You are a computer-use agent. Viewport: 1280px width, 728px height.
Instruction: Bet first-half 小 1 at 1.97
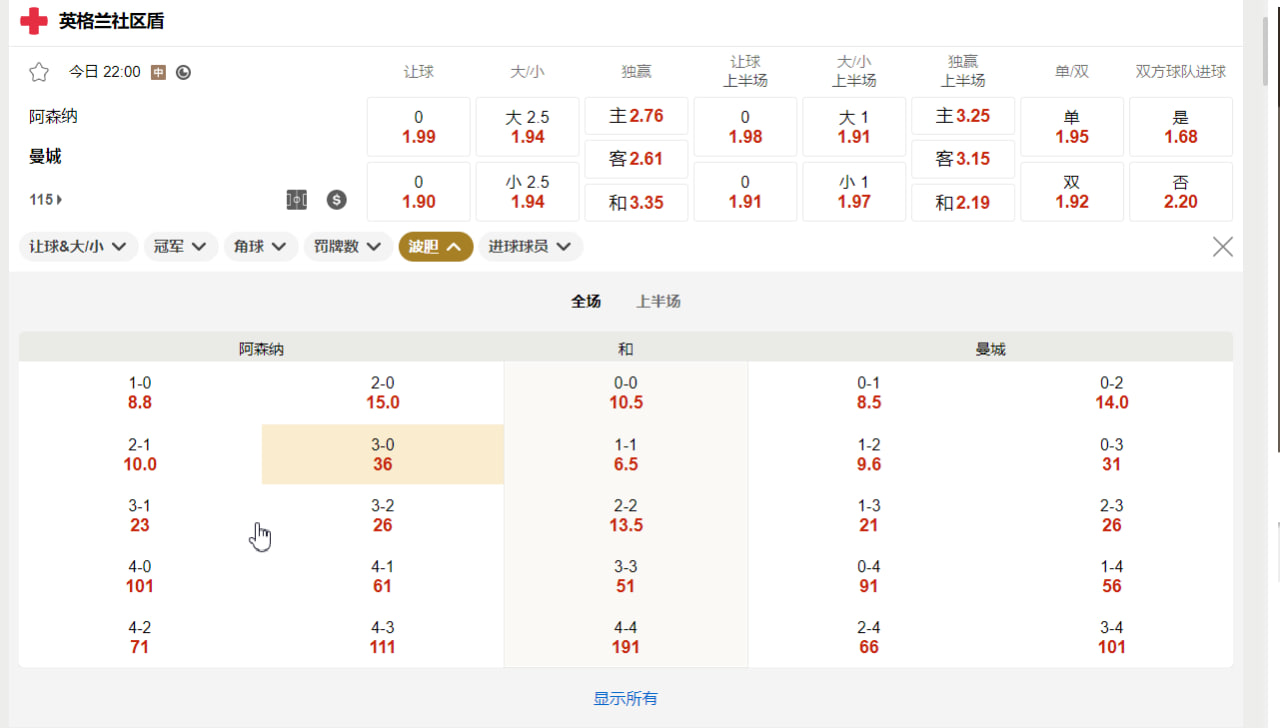click(x=854, y=192)
